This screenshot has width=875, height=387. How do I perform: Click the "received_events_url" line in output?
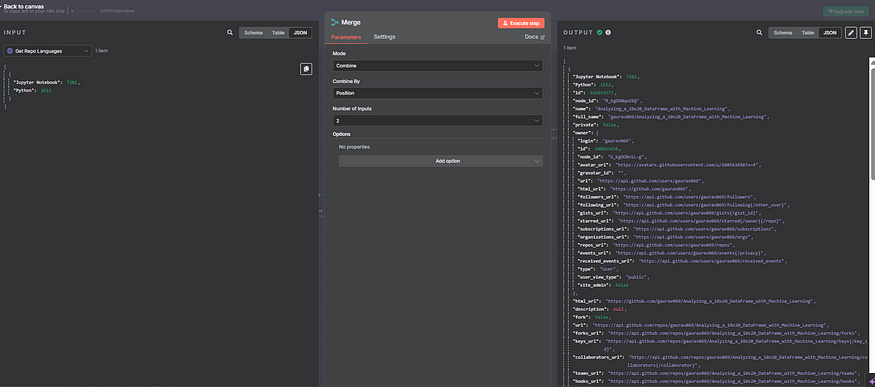pos(683,261)
